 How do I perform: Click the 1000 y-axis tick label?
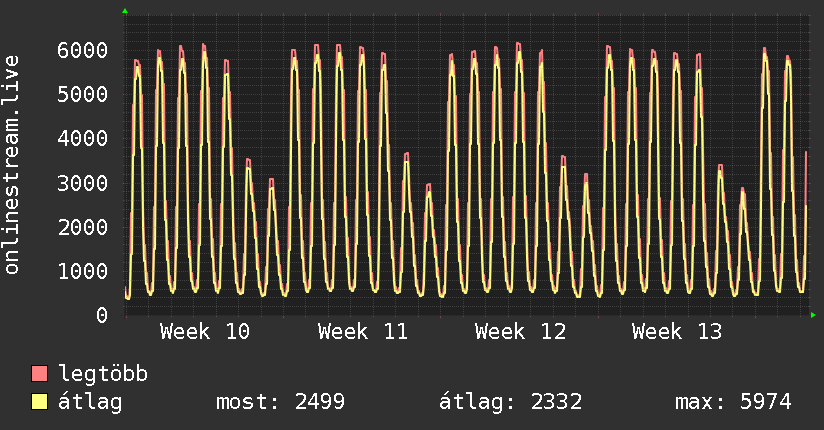pos(82,271)
